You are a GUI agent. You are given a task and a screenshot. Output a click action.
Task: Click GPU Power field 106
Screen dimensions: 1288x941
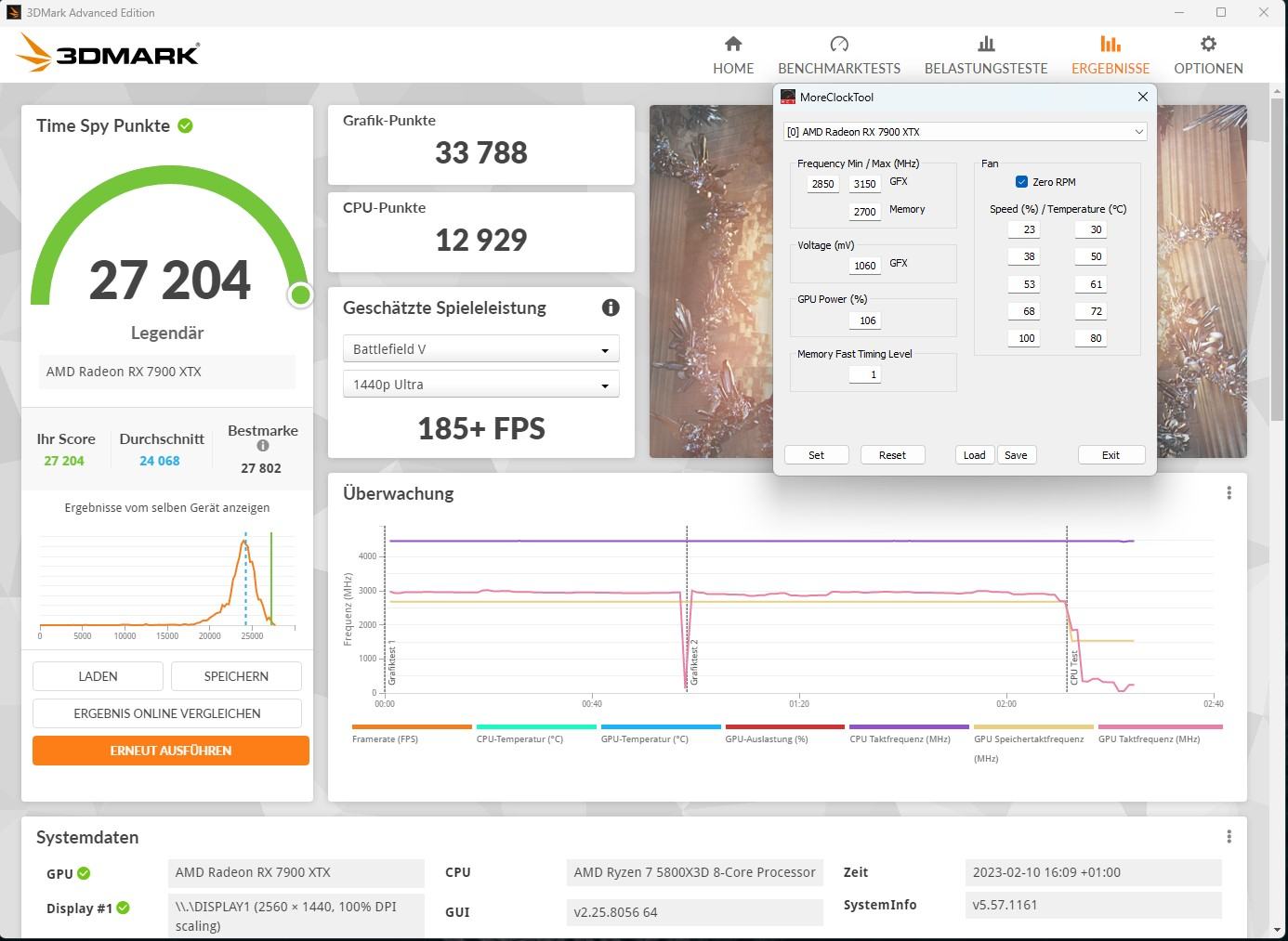[864, 320]
